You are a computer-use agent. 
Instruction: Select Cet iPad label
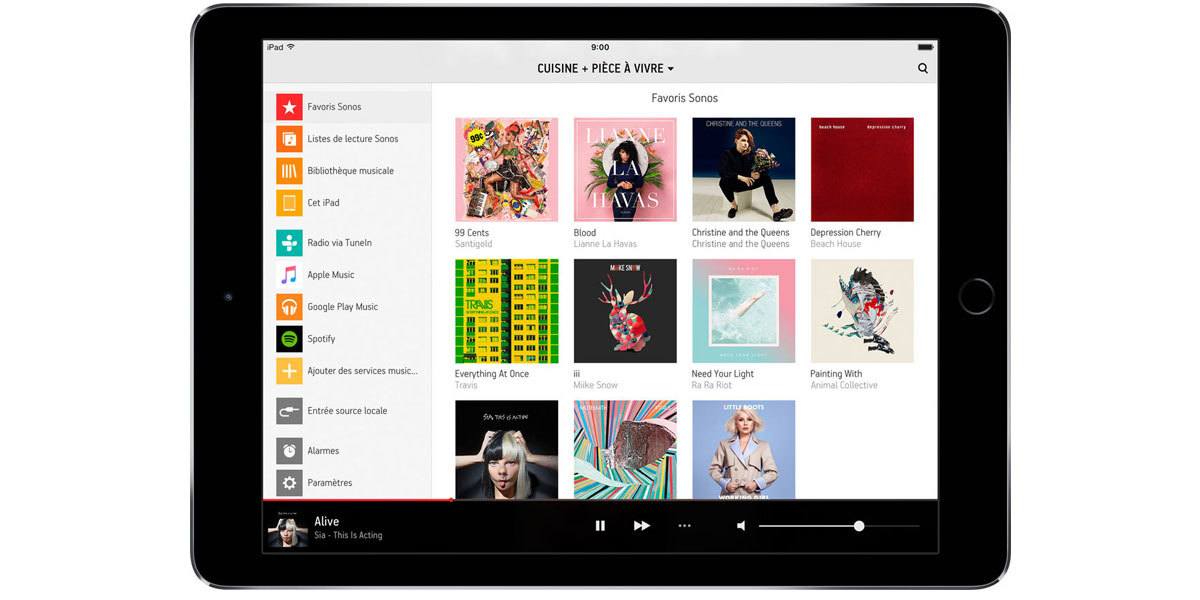[323, 203]
